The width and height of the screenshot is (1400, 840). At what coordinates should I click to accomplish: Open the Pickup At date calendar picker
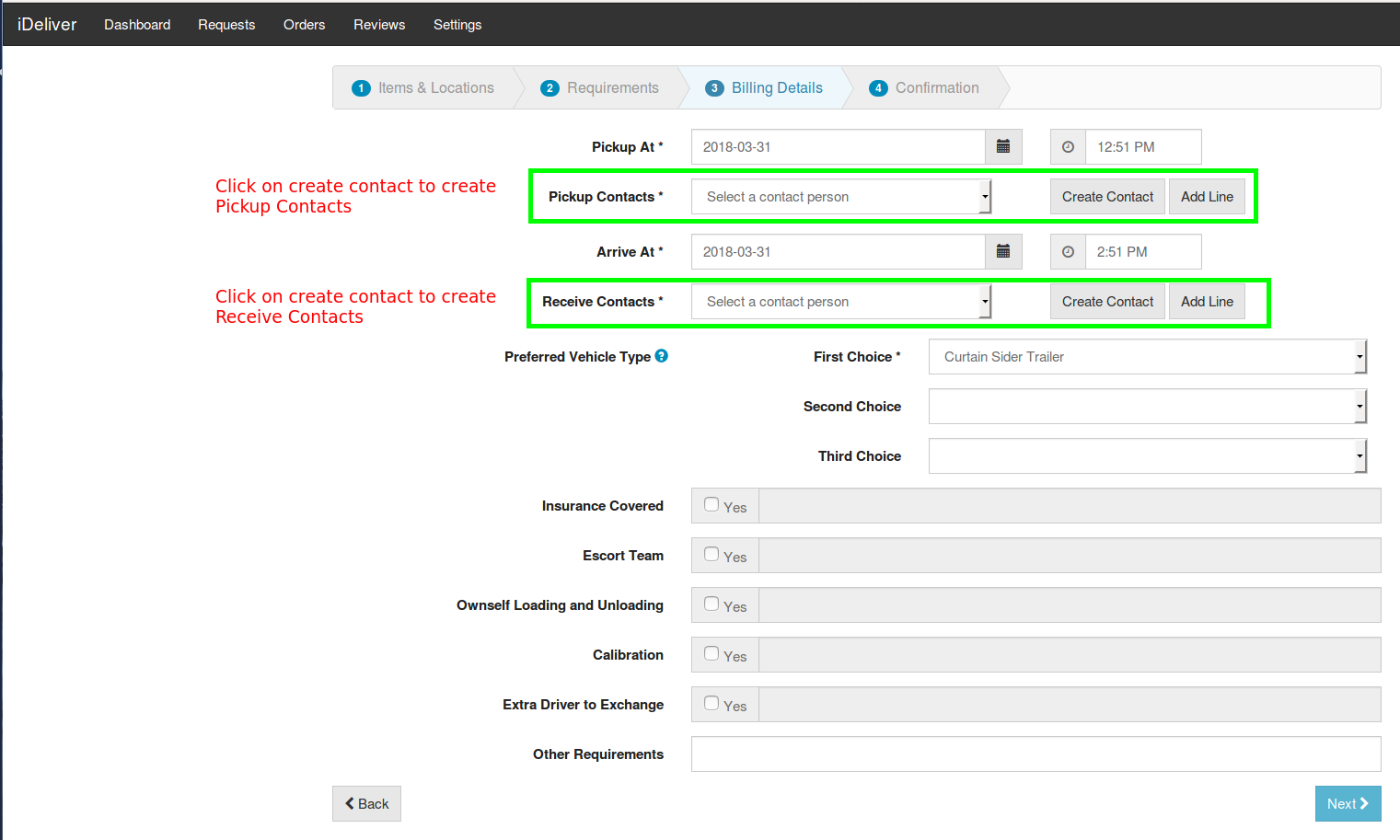pyautogui.click(x=1003, y=146)
